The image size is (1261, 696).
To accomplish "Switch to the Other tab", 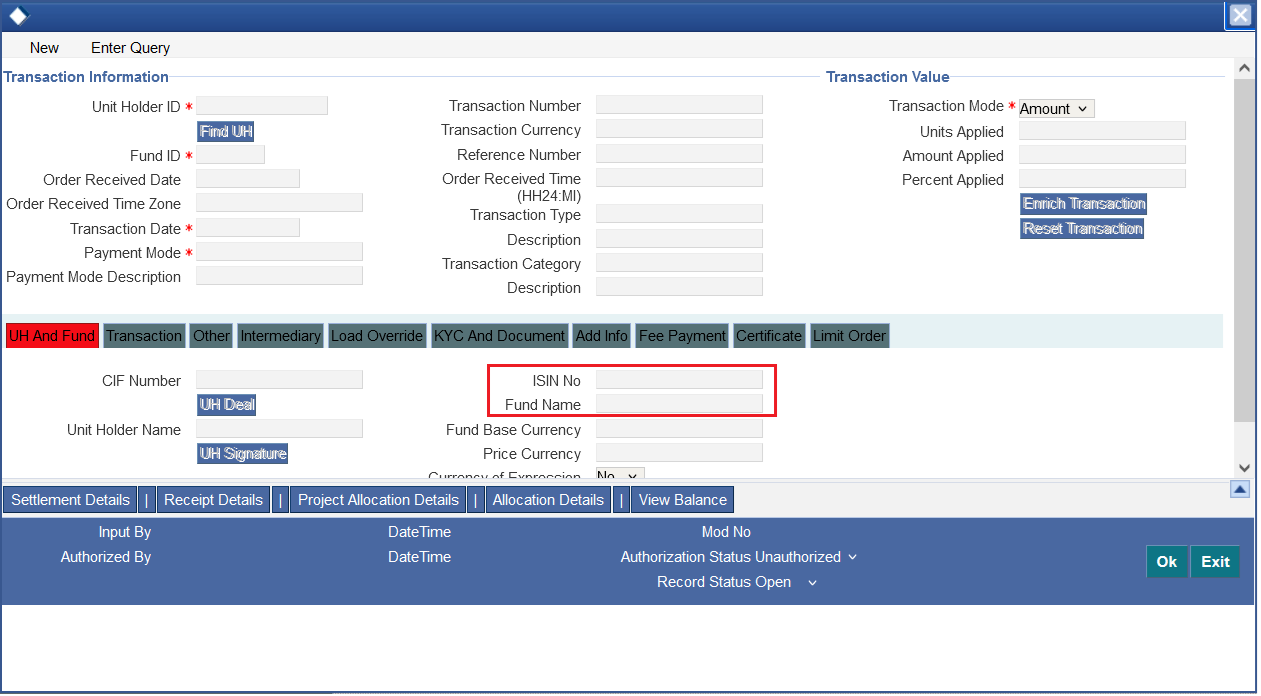I will 212,336.
